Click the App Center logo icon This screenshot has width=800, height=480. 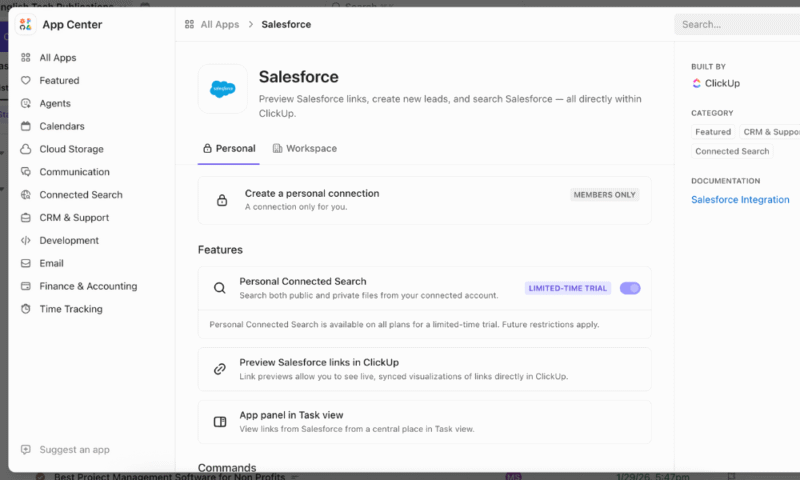point(26,24)
